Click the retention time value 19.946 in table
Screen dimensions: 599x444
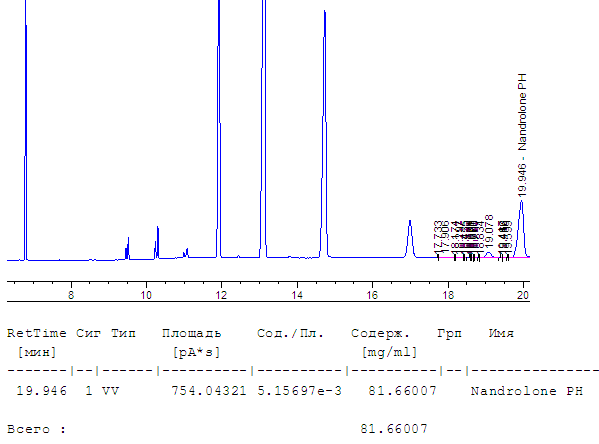pos(42,391)
